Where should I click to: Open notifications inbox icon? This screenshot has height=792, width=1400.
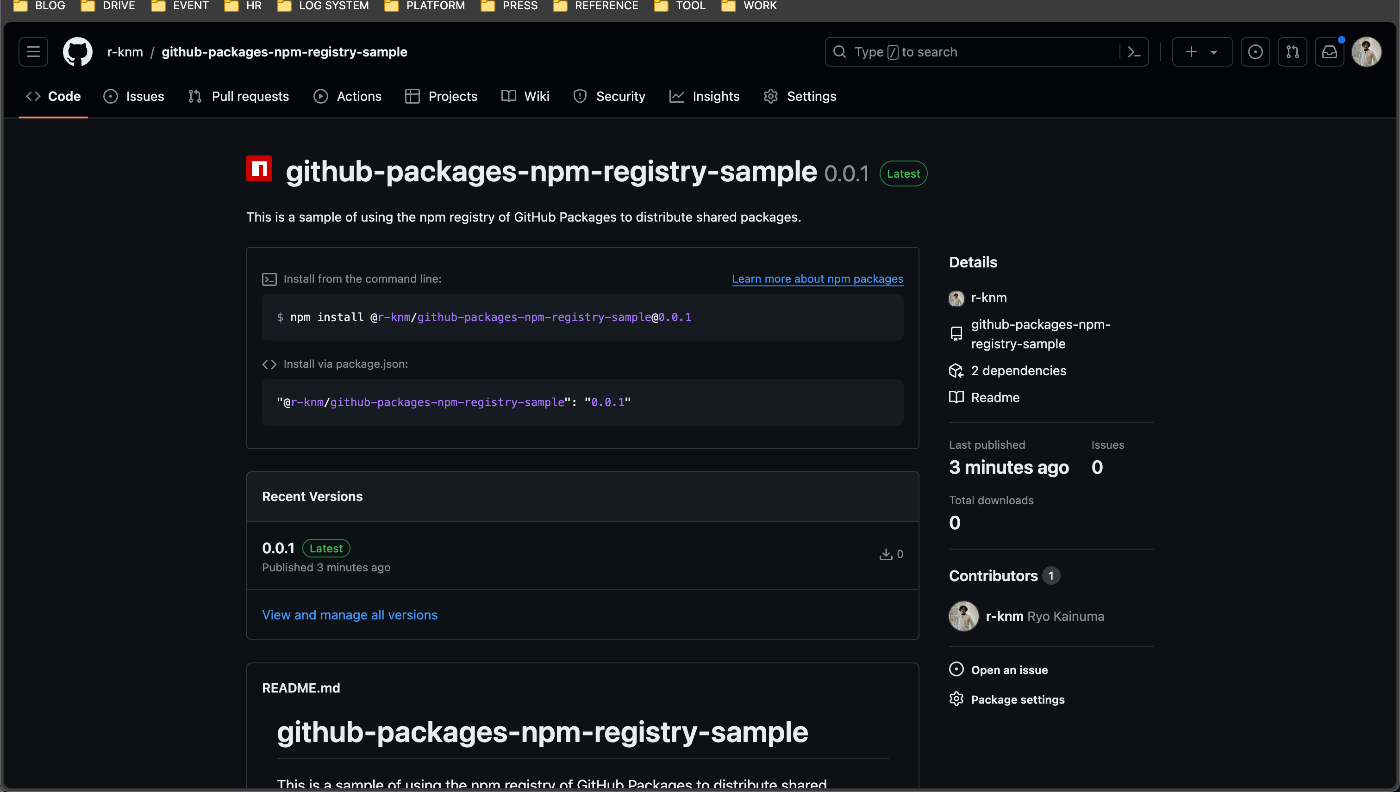(1330, 52)
